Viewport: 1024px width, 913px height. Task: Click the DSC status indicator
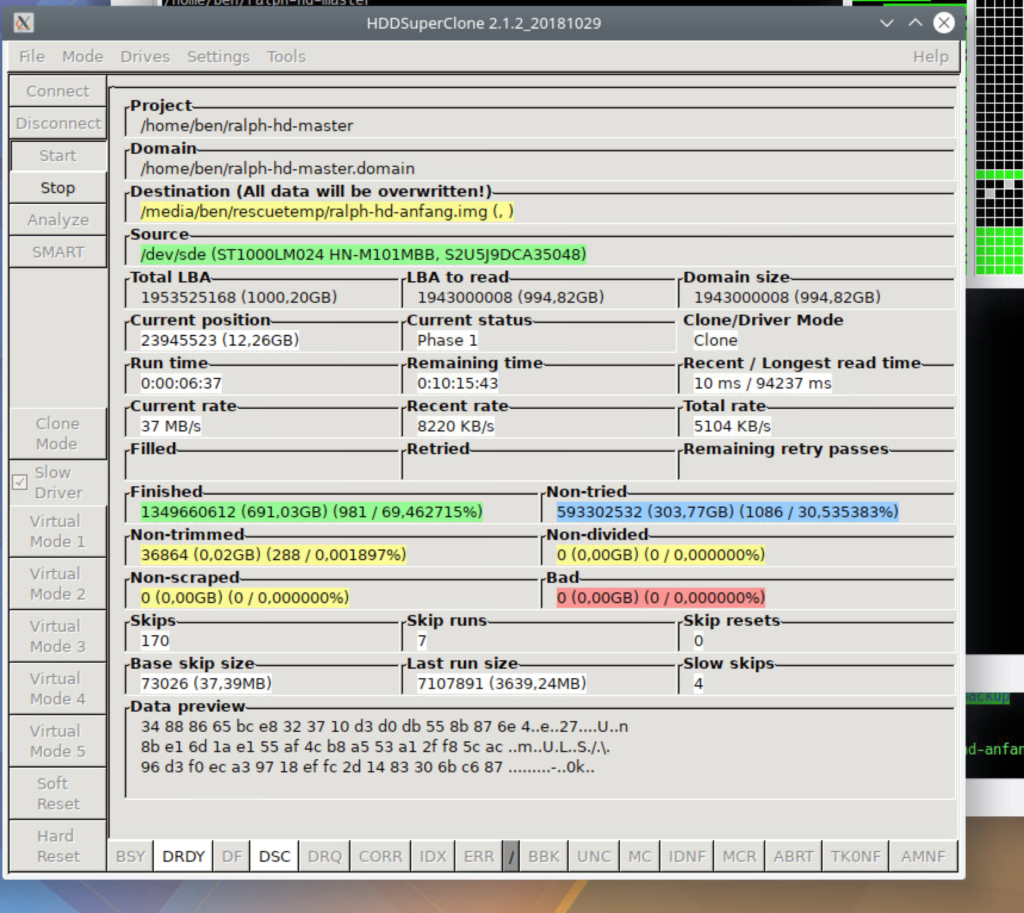(x=274, y=856)
